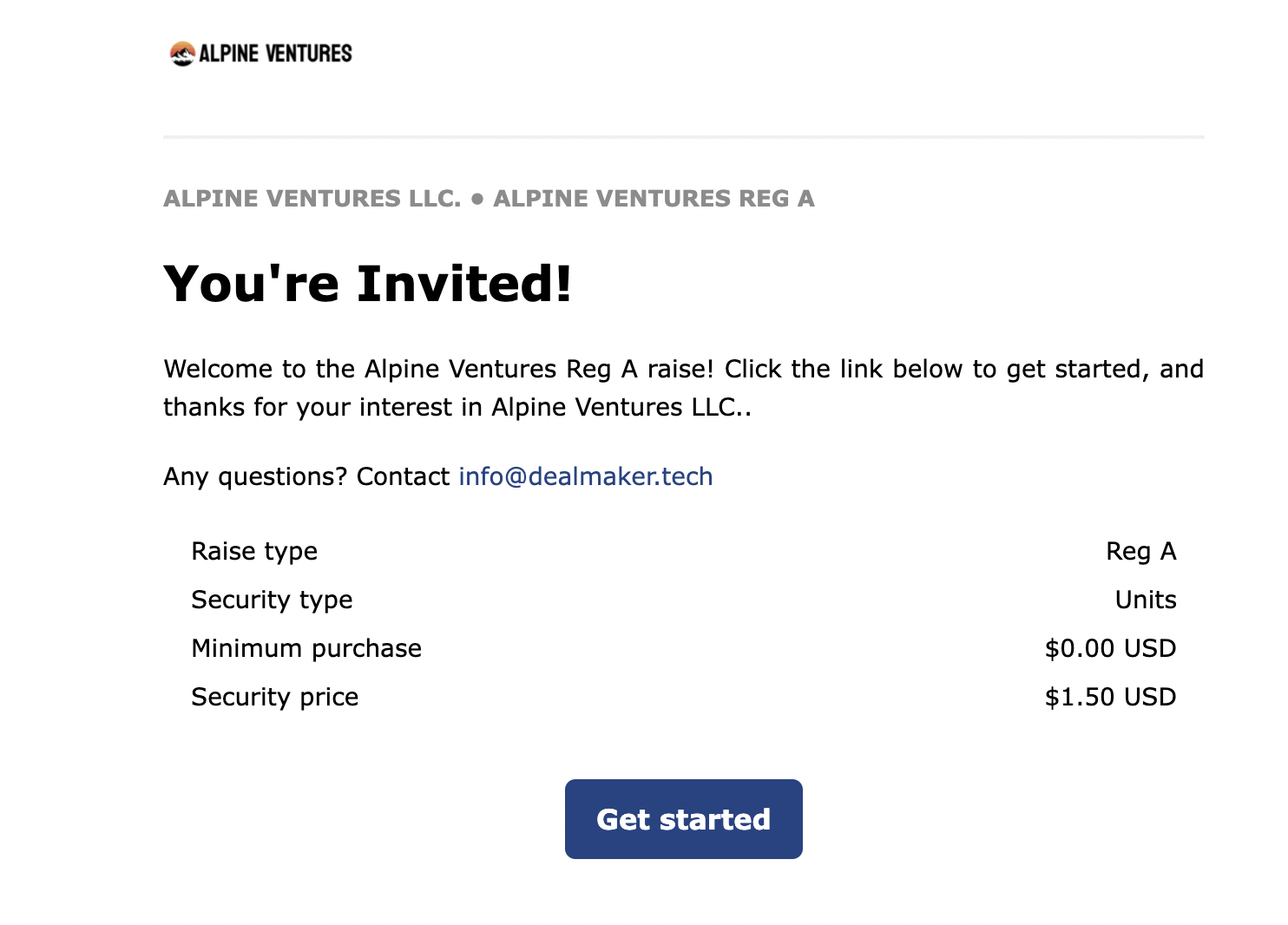
Task: Click the Security type label
Action: (272, 600)
